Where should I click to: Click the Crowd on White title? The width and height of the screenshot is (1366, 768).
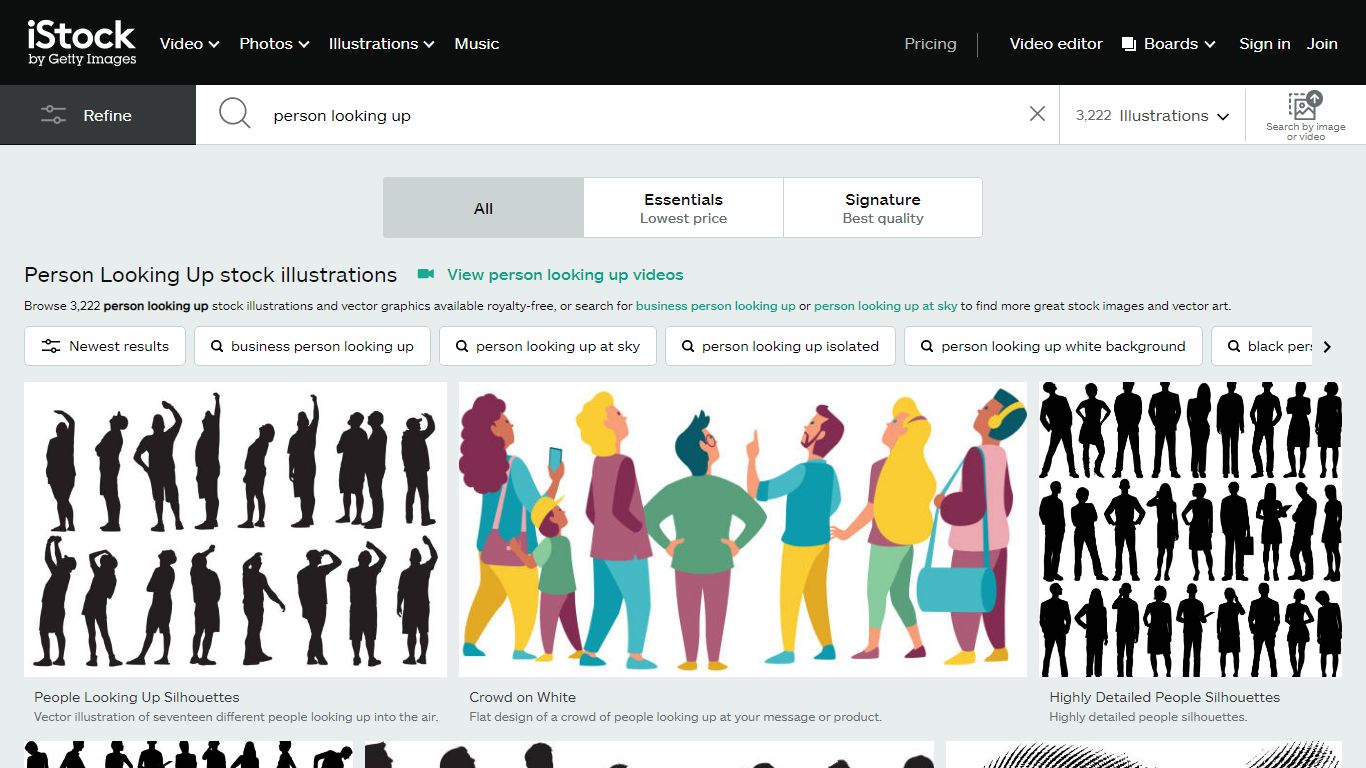point(522,697)
